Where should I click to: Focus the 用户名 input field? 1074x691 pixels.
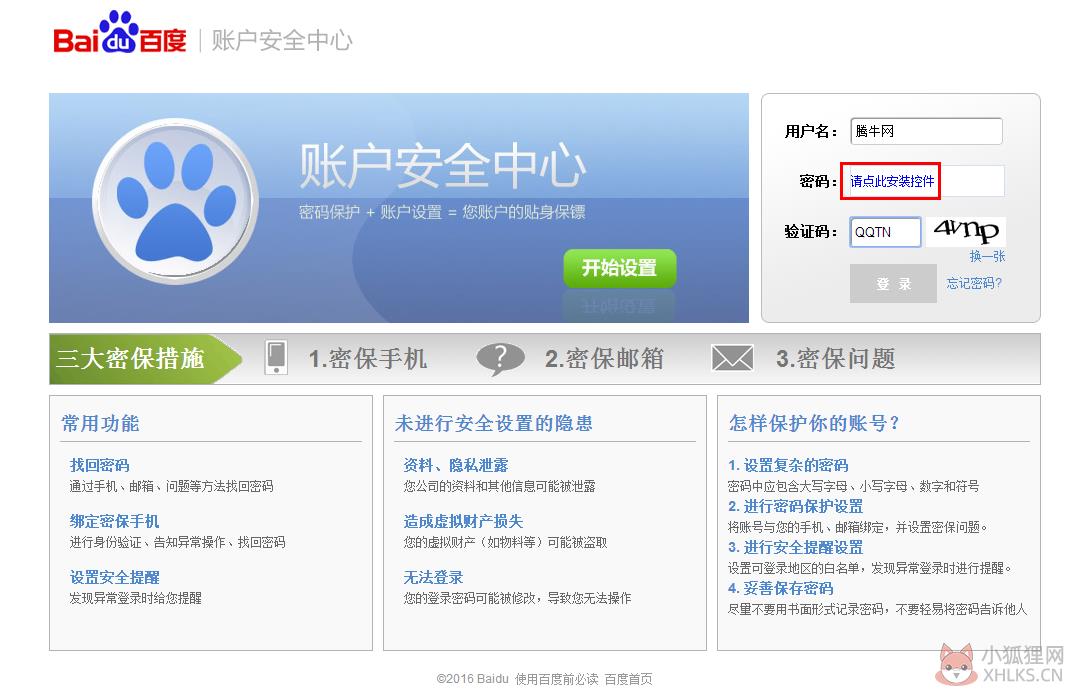tap(927, 131)
